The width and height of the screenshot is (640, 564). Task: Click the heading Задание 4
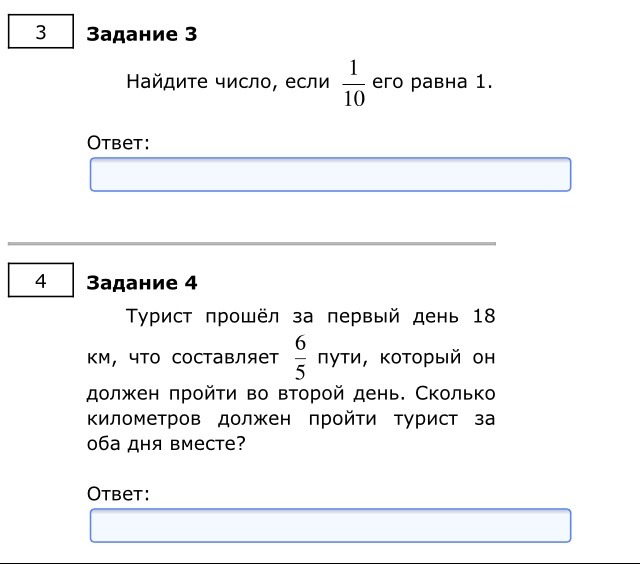(x=142, y=283)
